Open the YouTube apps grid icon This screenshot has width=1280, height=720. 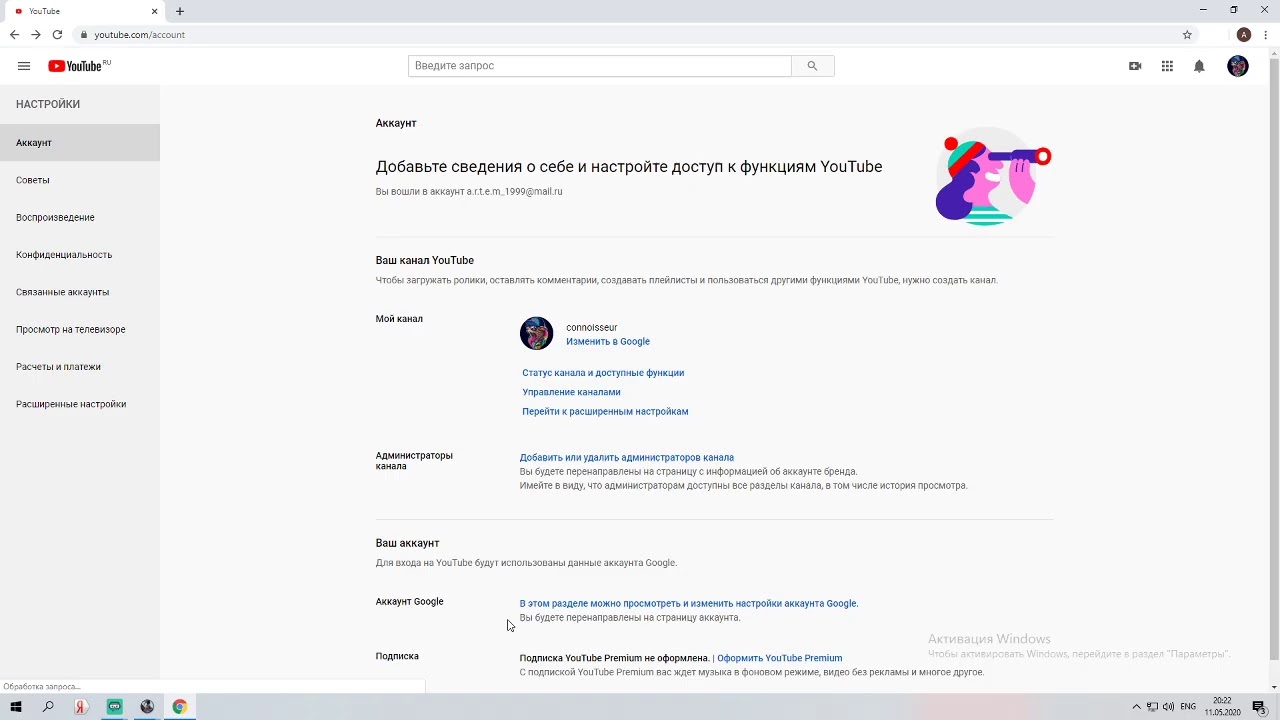(1167, 66)
